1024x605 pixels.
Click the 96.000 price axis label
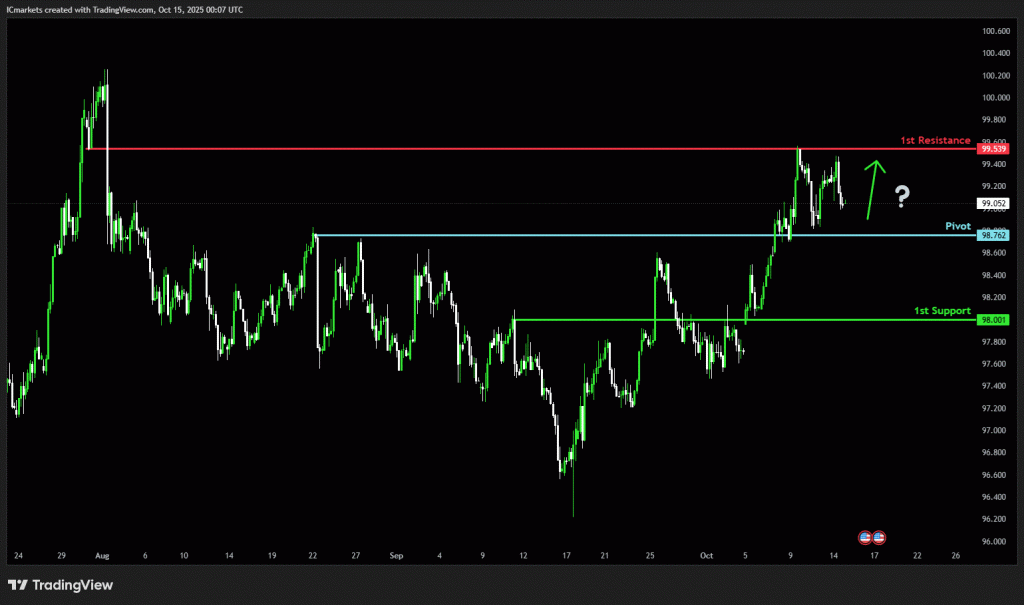[995, 541]
